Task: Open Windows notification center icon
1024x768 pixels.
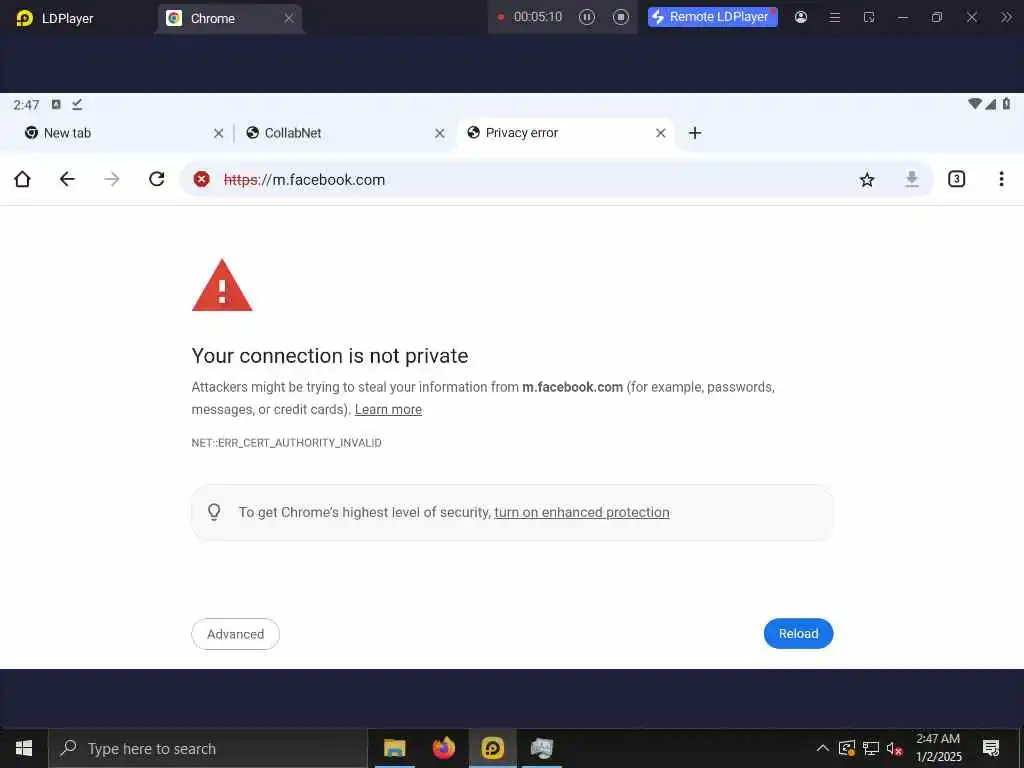Action: tap(991, 748)
